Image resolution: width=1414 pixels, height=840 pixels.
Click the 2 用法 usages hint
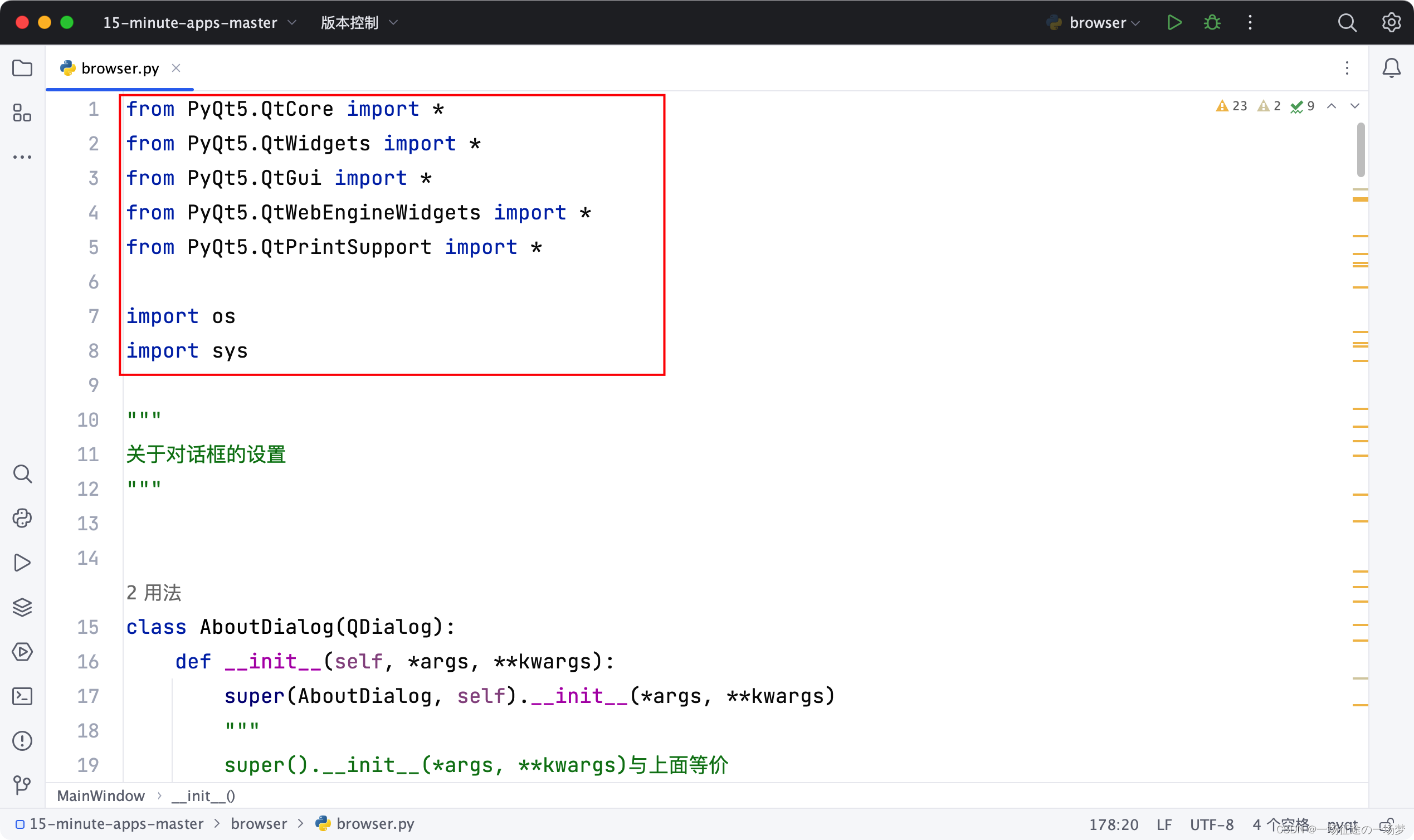tap(153, 593)
